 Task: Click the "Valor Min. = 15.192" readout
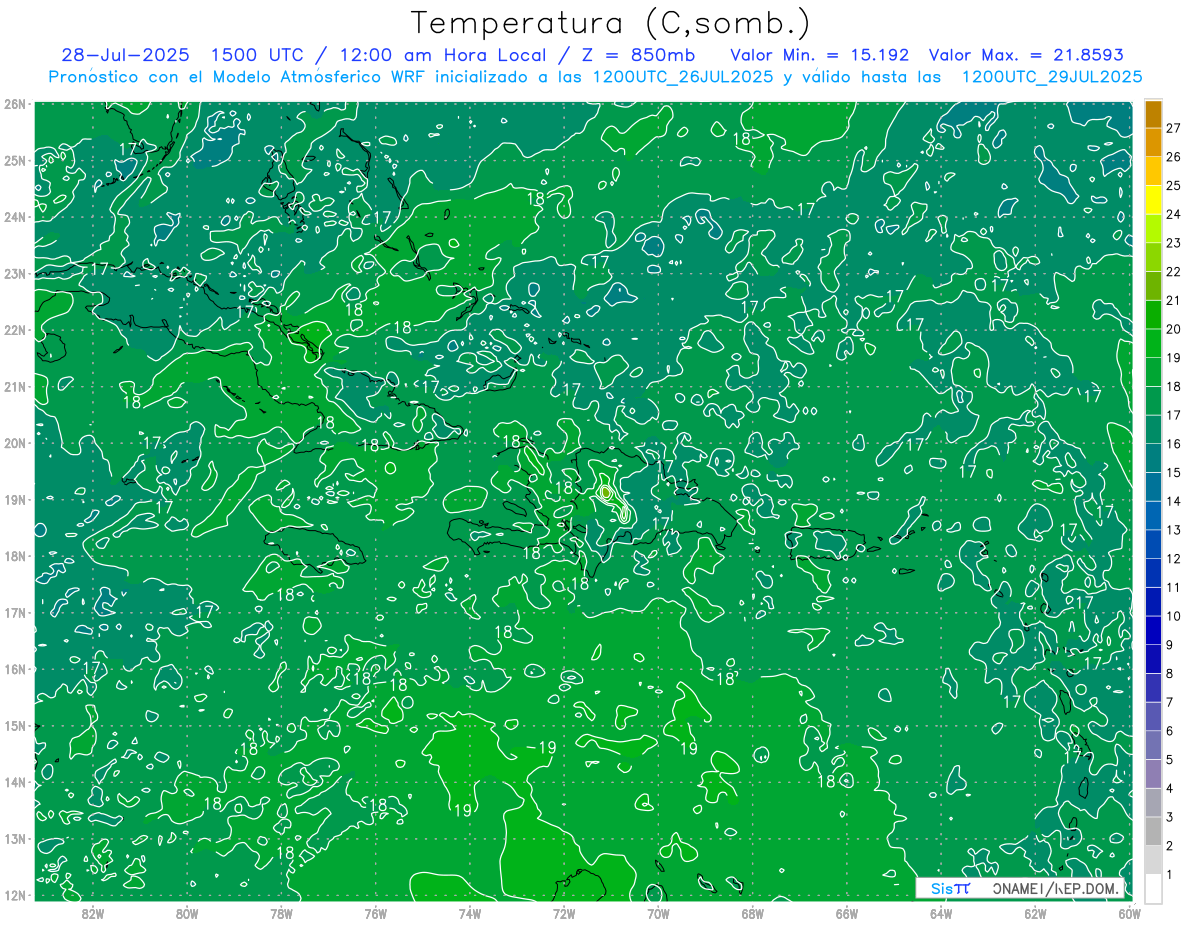pos(820,55)
